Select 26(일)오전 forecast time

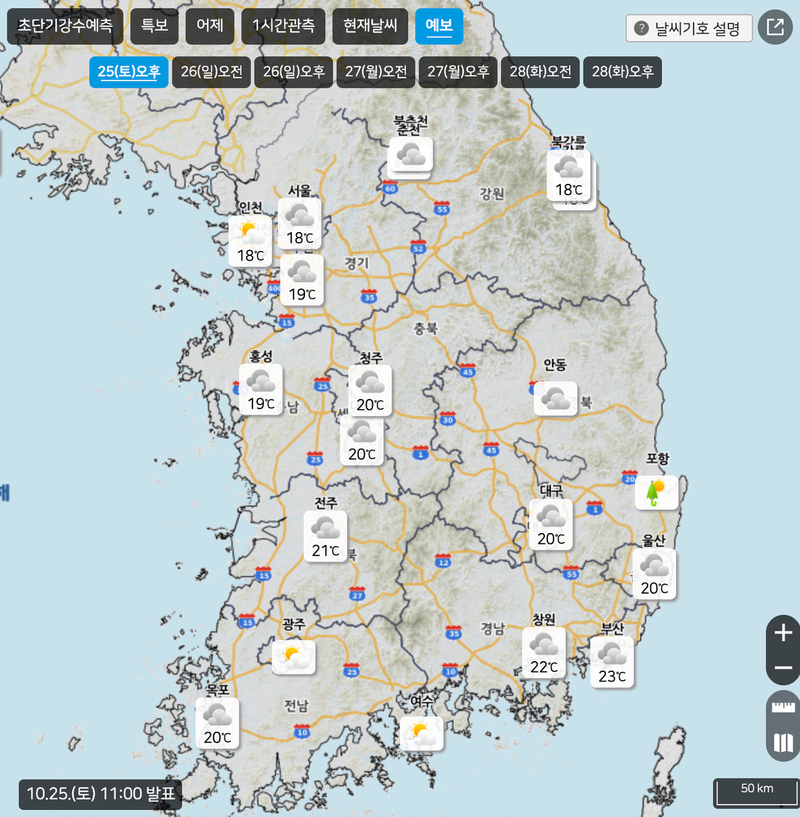pos(211,72)
